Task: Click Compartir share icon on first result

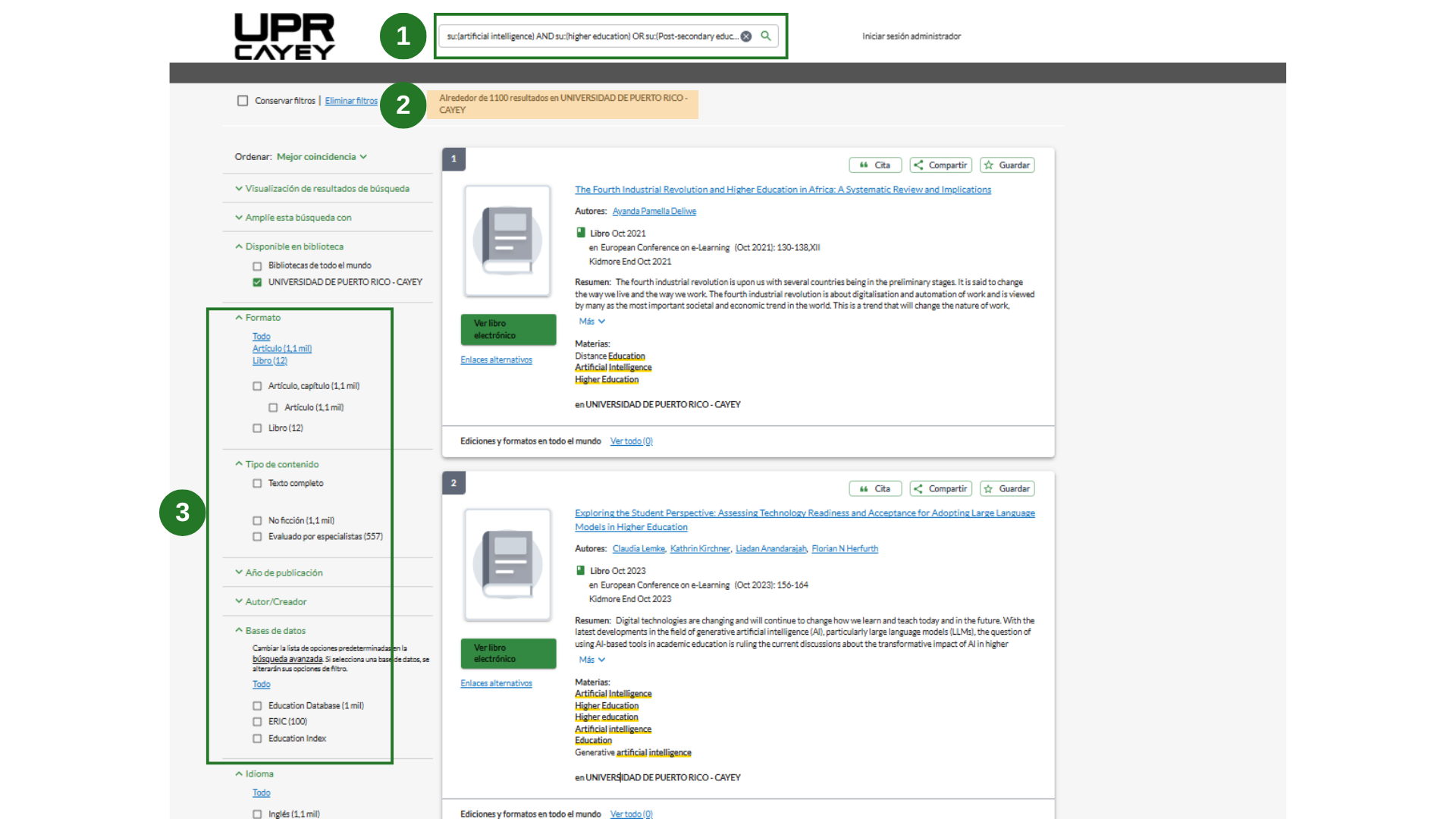Action: click(918, 165)
